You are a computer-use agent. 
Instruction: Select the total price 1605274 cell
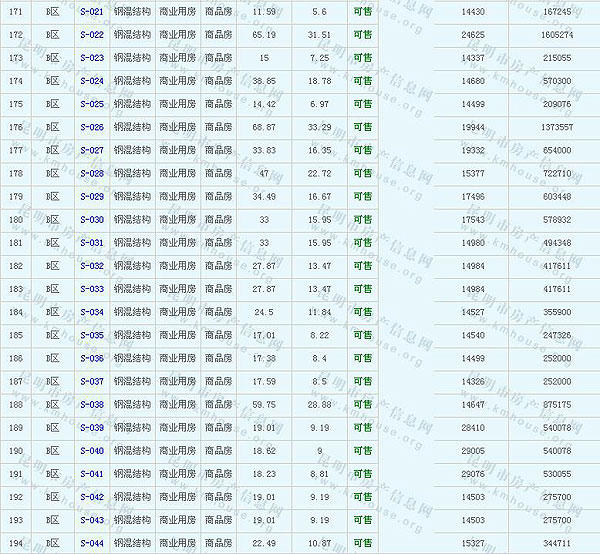[557, 34]
